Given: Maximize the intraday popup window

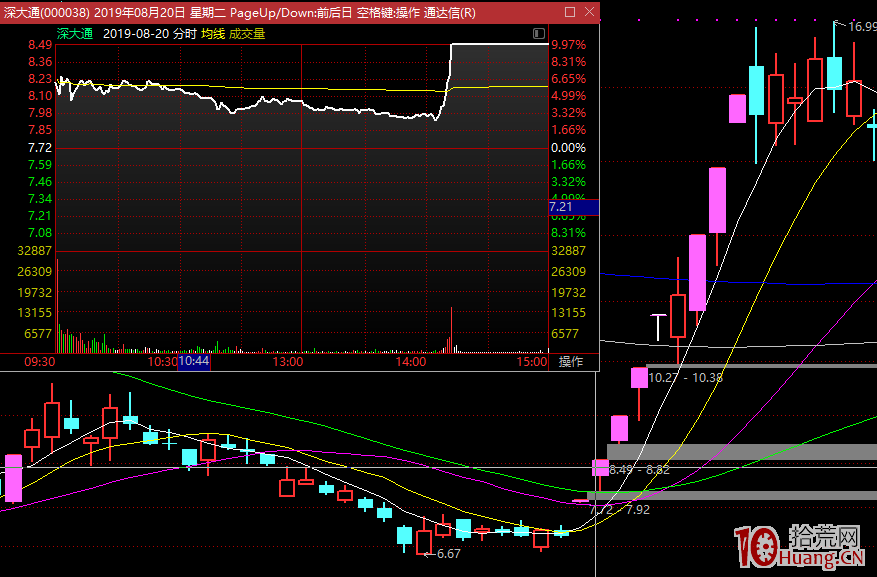Looking at the screenshot, I should pos(570,12).
